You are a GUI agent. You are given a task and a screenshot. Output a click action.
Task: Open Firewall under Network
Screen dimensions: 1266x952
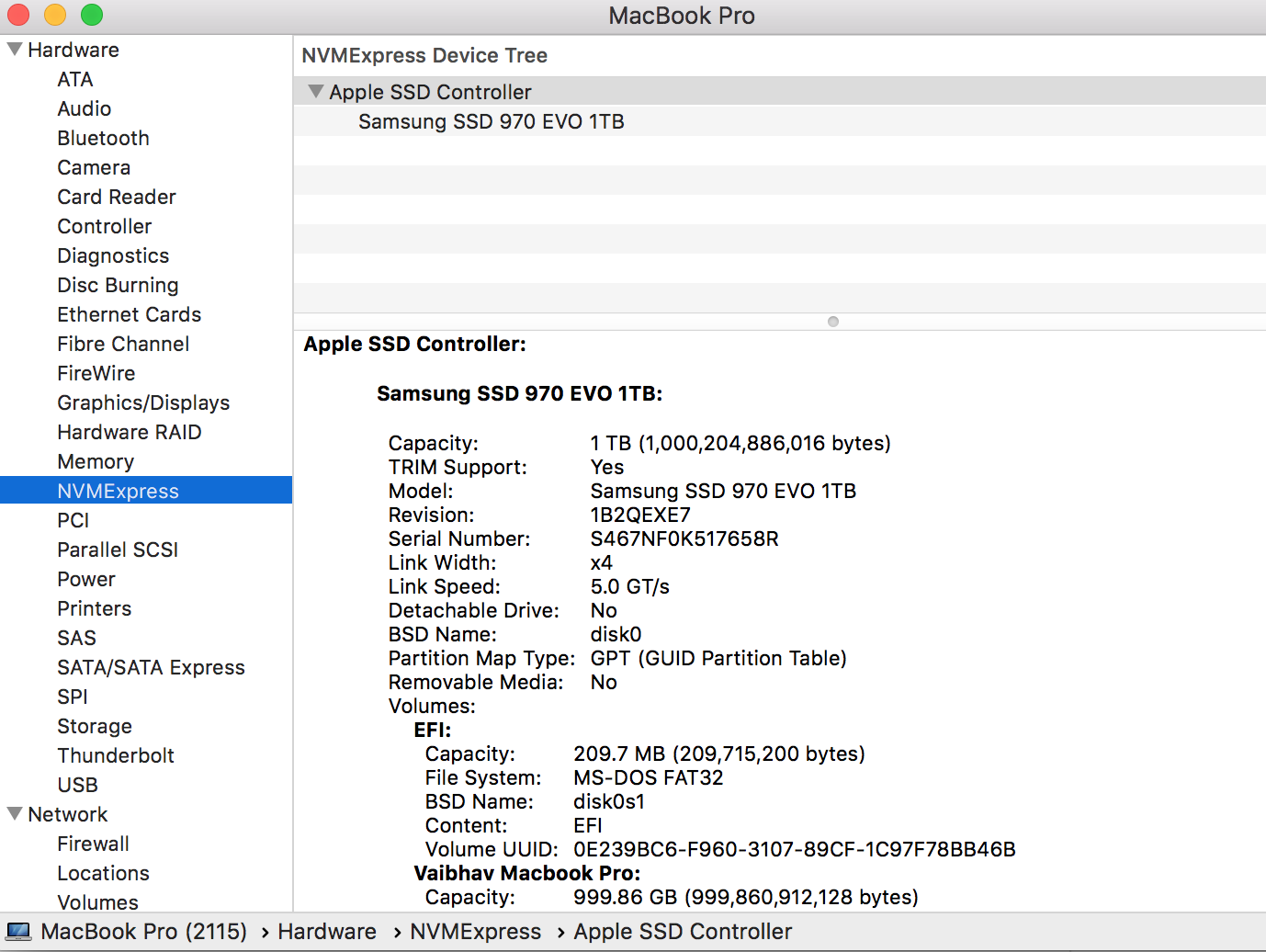pos(93,844)
